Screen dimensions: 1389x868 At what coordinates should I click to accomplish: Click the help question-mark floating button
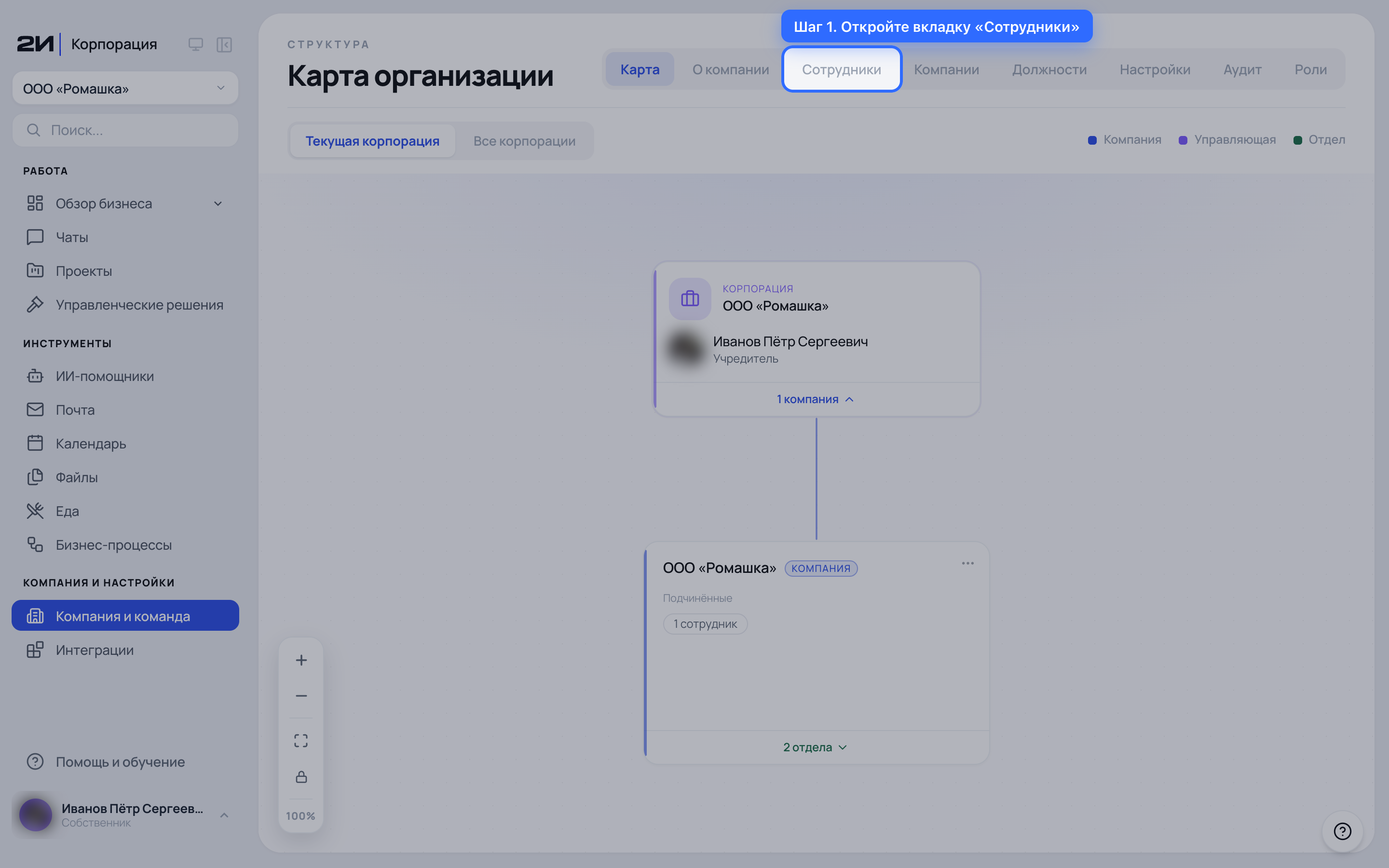click(1342, 831)
